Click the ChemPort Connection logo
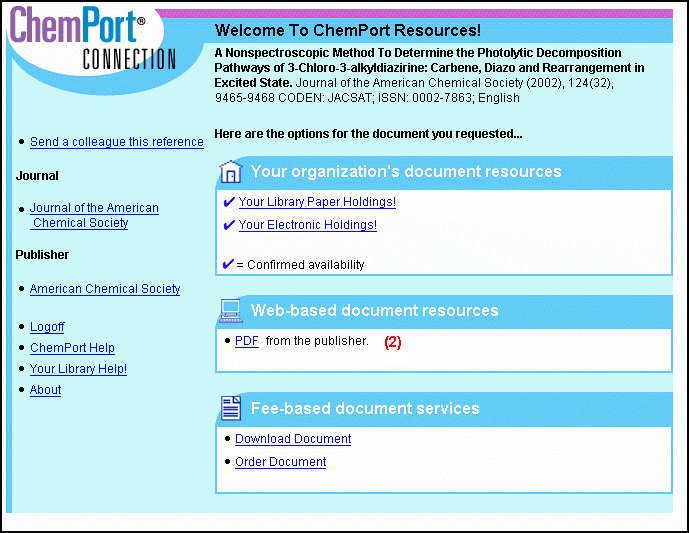 [90, 40]
